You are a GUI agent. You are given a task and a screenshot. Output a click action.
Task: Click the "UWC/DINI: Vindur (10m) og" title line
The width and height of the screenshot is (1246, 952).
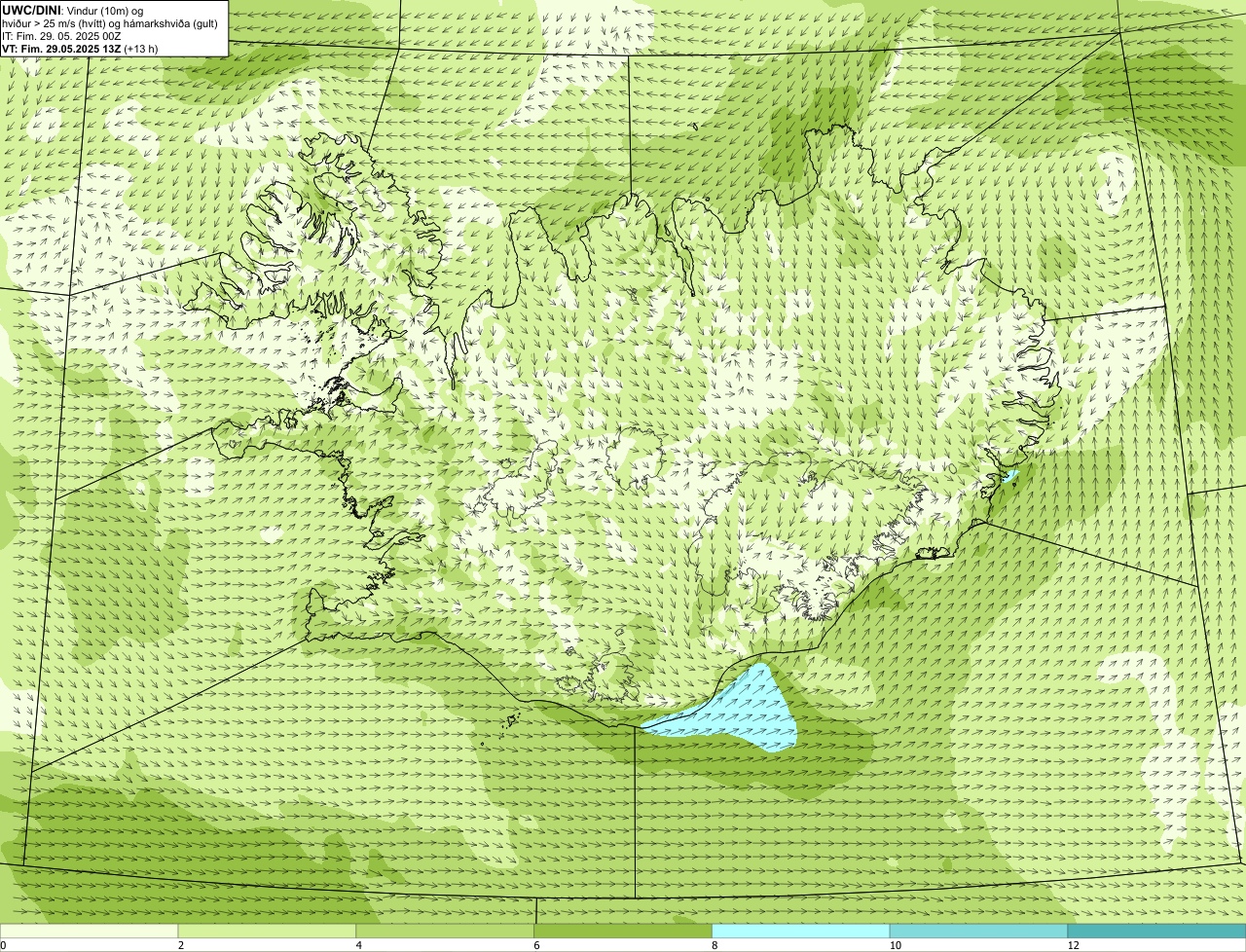[73, 10]
